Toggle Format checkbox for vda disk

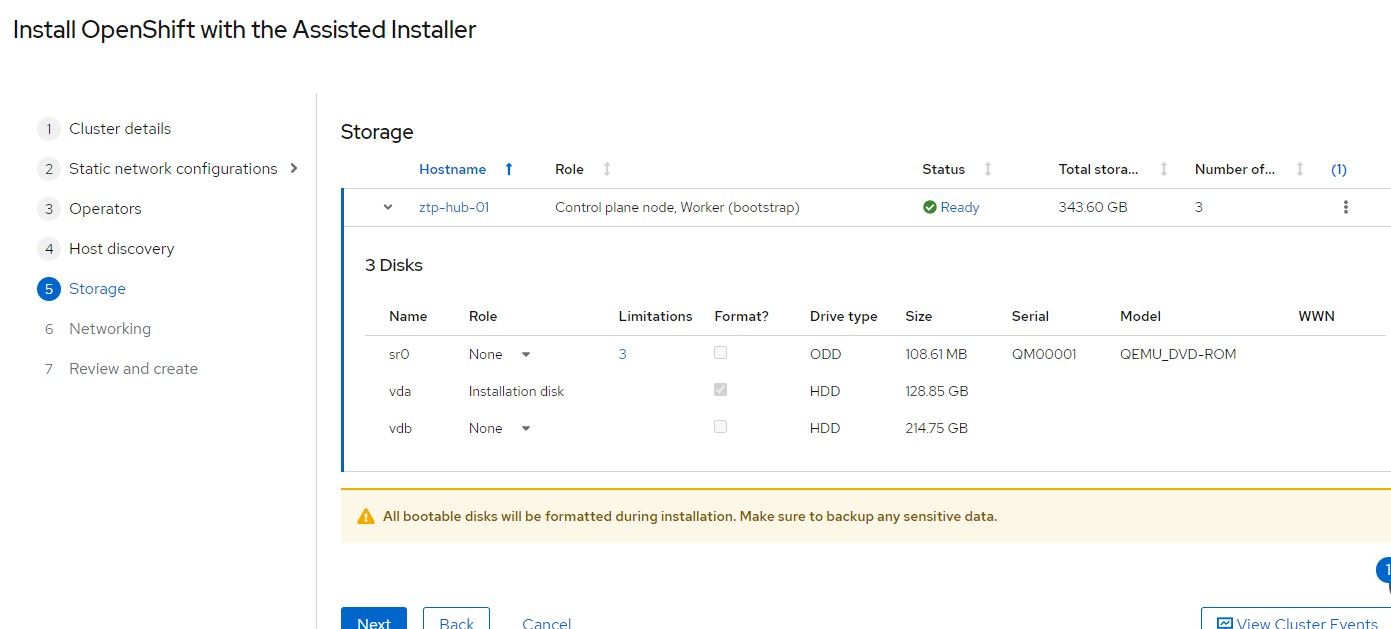[721, 390]
